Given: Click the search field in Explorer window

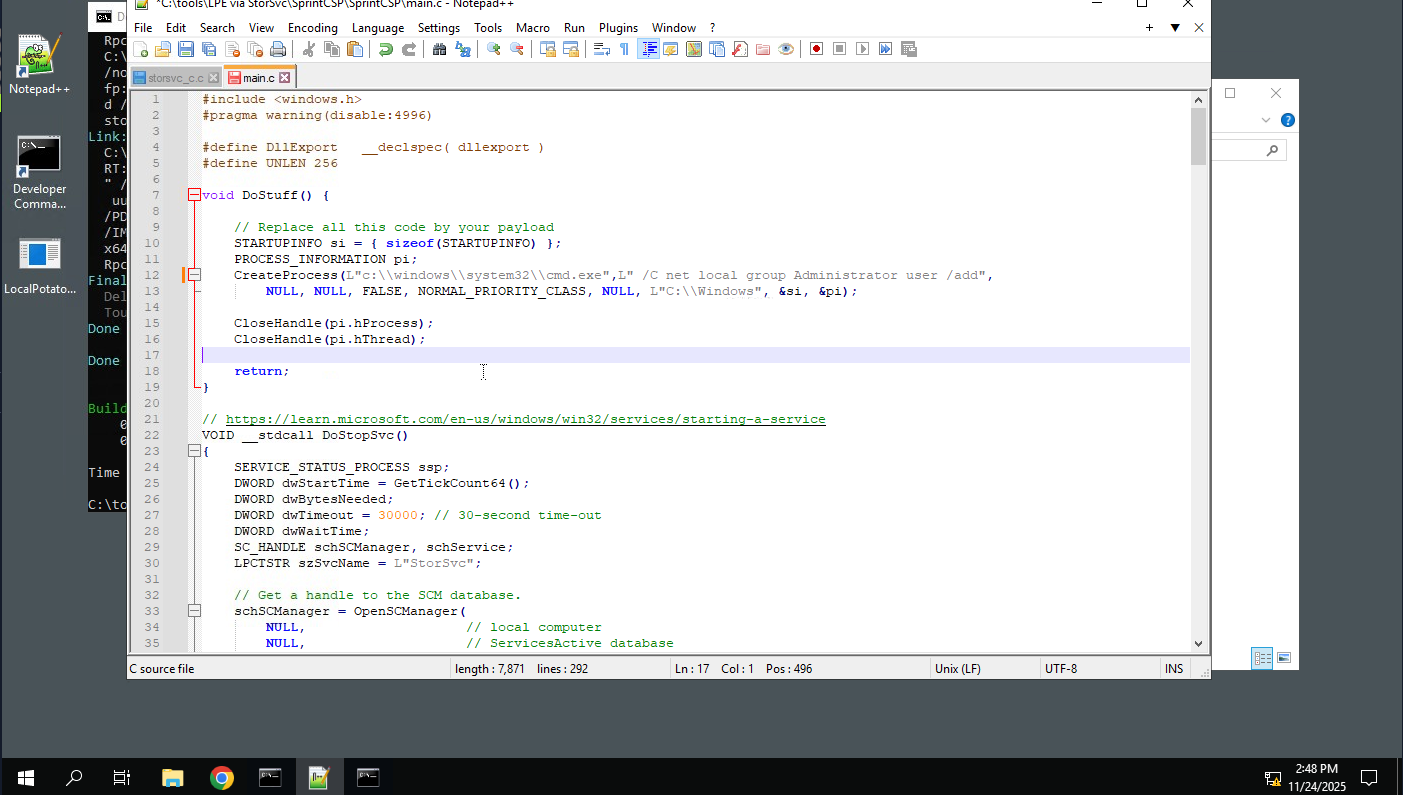Looking at the screenshot, I should tap(1248, 150).
